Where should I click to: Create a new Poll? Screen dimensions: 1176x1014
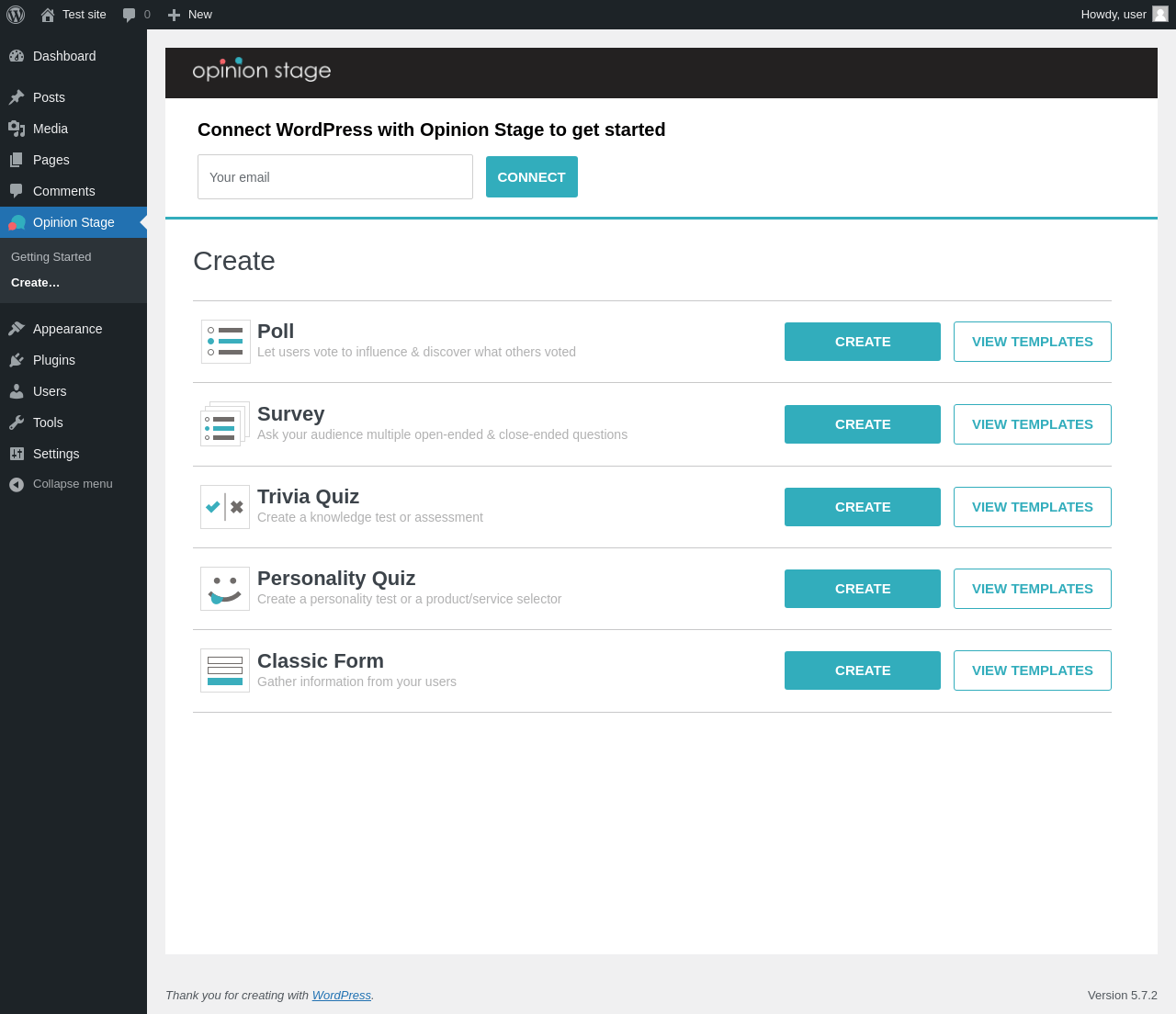pyautogui.click(x=863, y=342)
